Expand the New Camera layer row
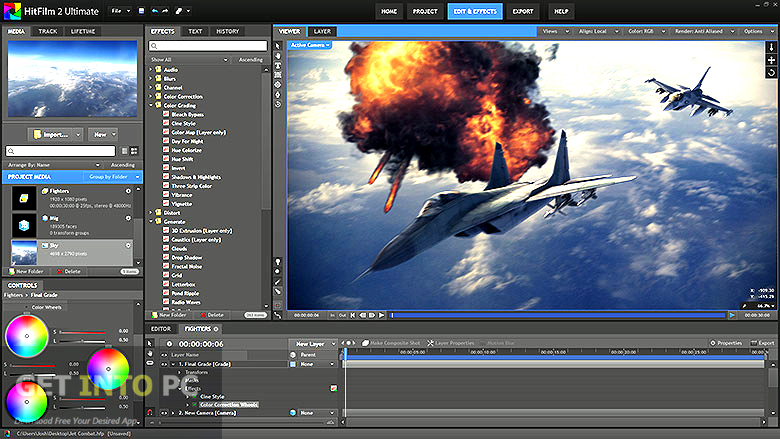Image resolution: width=780 pixels, height=439 pixels. coord(173,413)
